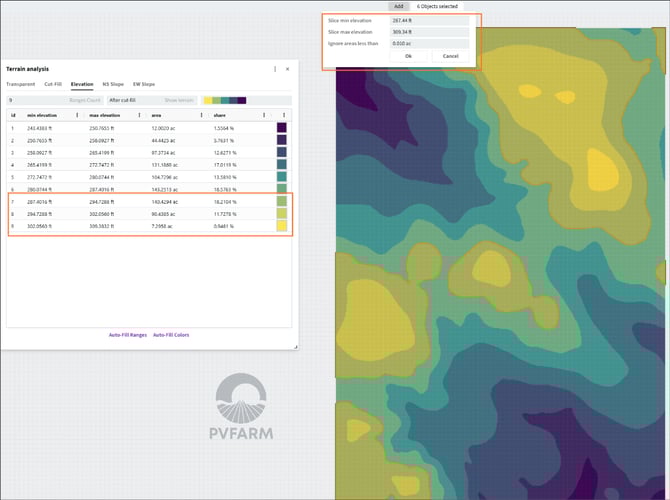
Task: Switch to the EW Slope tab
Action: [x=144, y=84]
